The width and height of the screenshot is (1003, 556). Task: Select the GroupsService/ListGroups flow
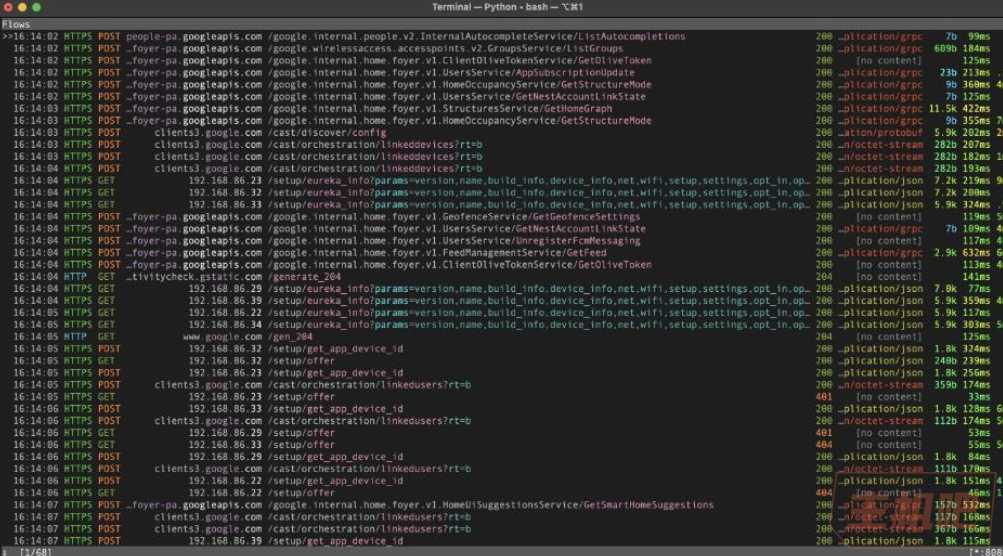502,49
